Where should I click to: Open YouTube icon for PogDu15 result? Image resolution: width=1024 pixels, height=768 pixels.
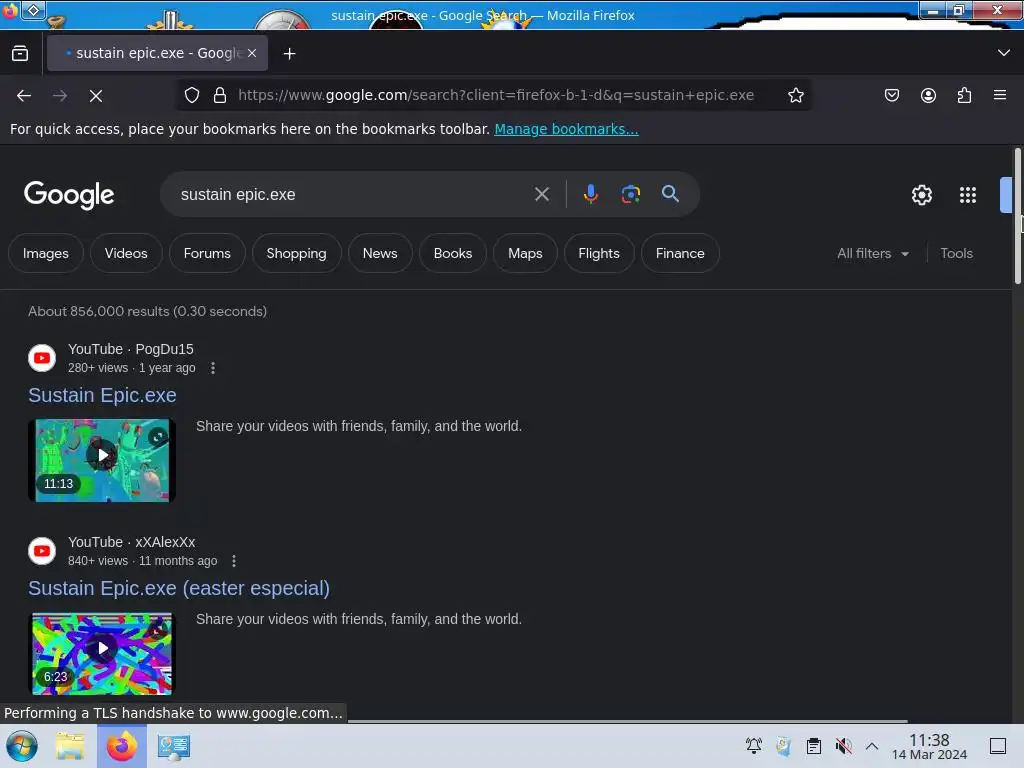(42, 358)
